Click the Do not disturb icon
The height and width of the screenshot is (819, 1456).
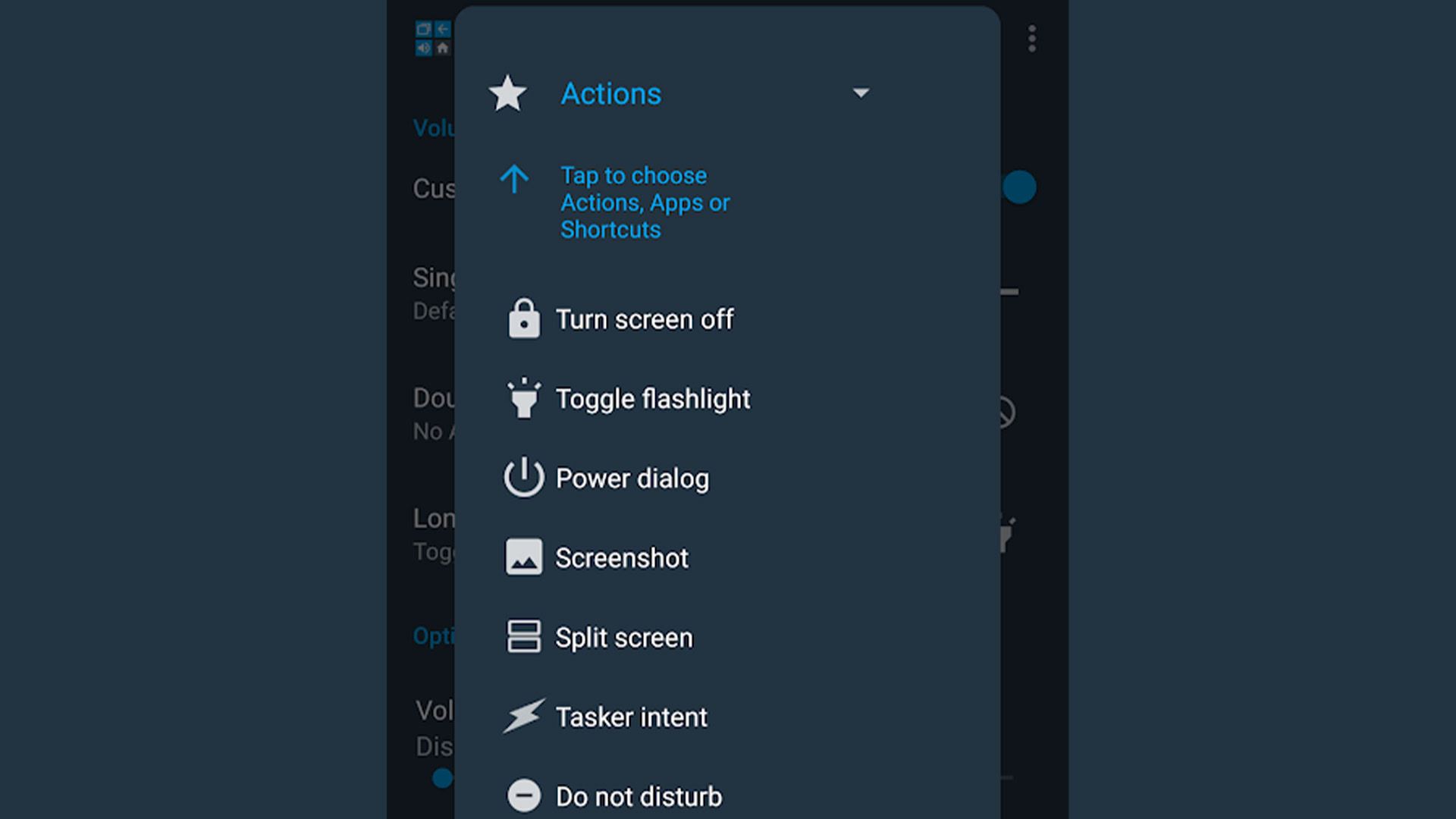click(x=524, y=795)
